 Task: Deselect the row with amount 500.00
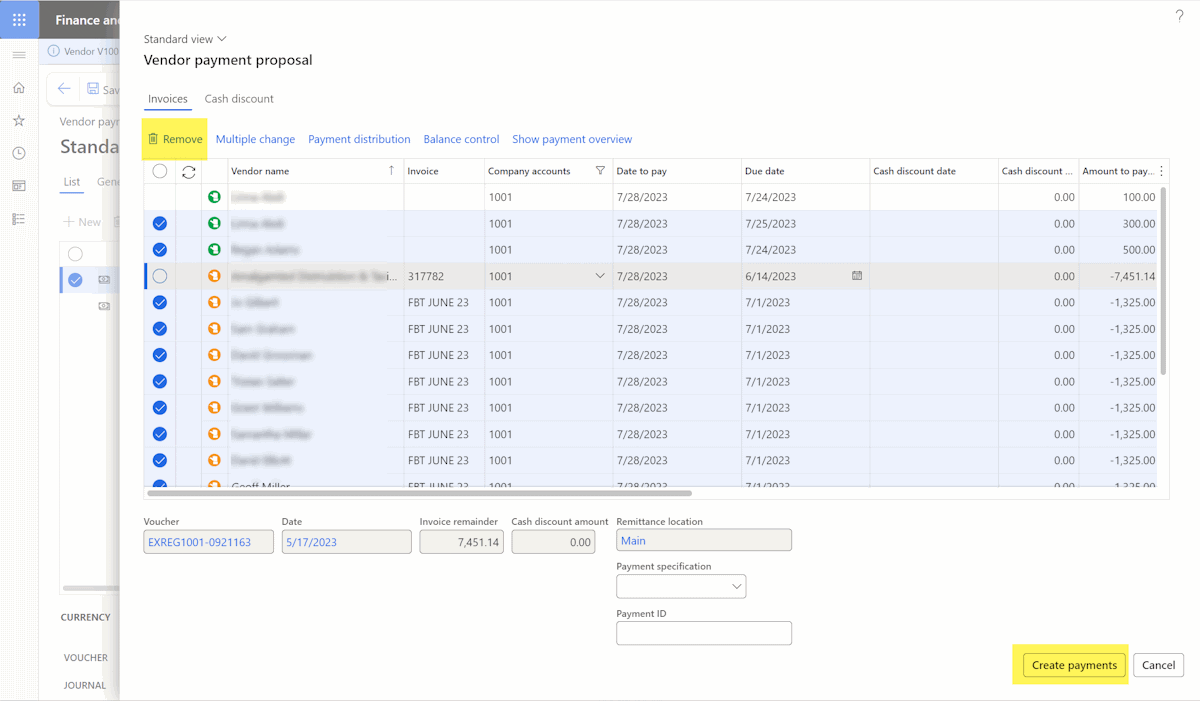[160, 249]
